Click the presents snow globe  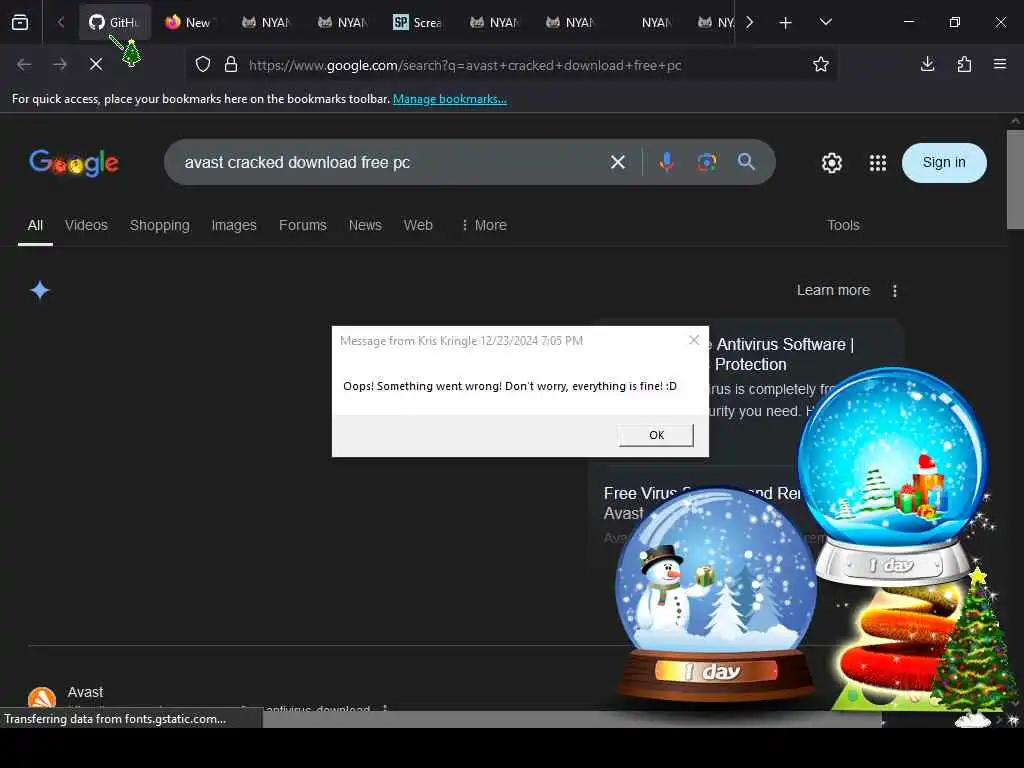[x=892, y=475]
